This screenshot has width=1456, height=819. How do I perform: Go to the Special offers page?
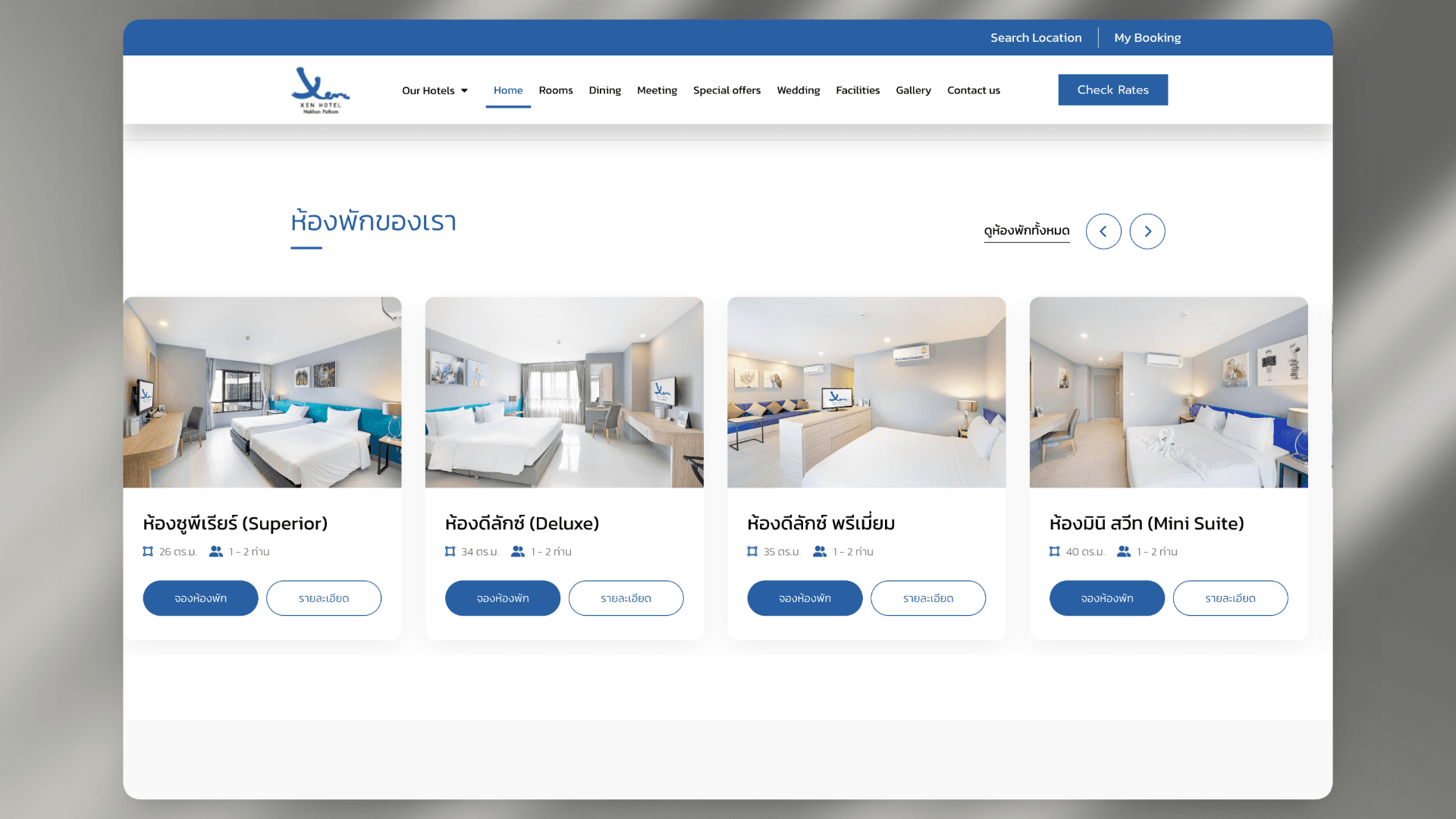726,90
